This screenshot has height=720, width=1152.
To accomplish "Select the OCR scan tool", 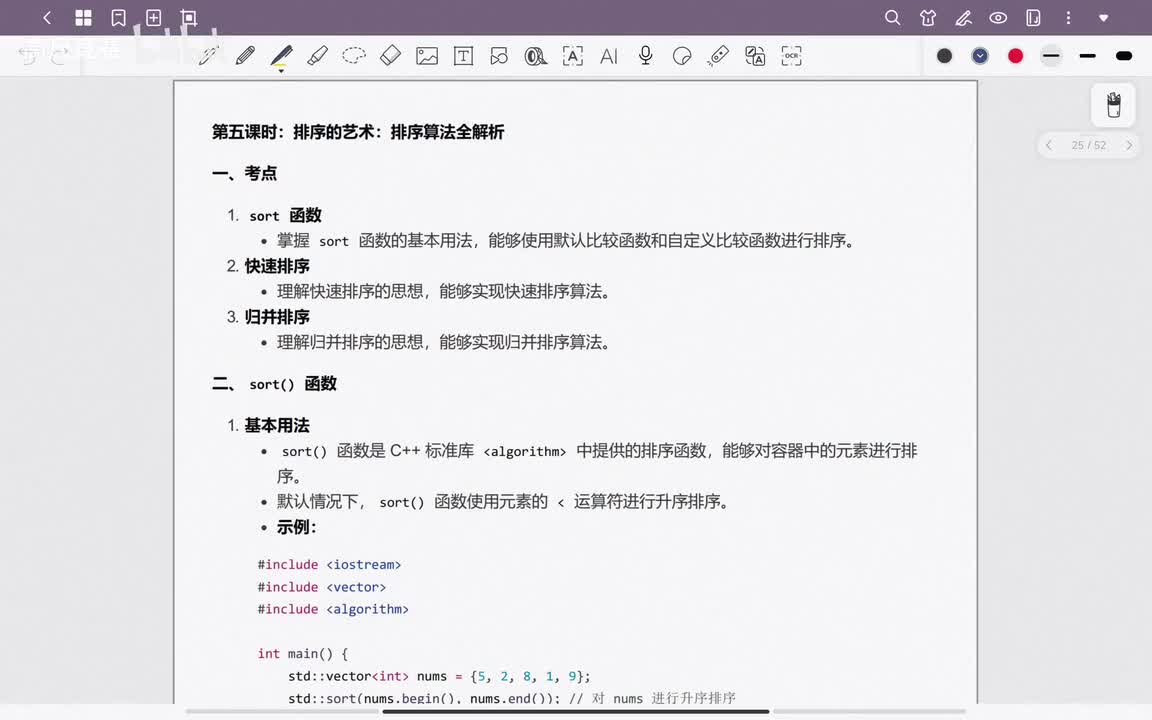I will point(791,56).
